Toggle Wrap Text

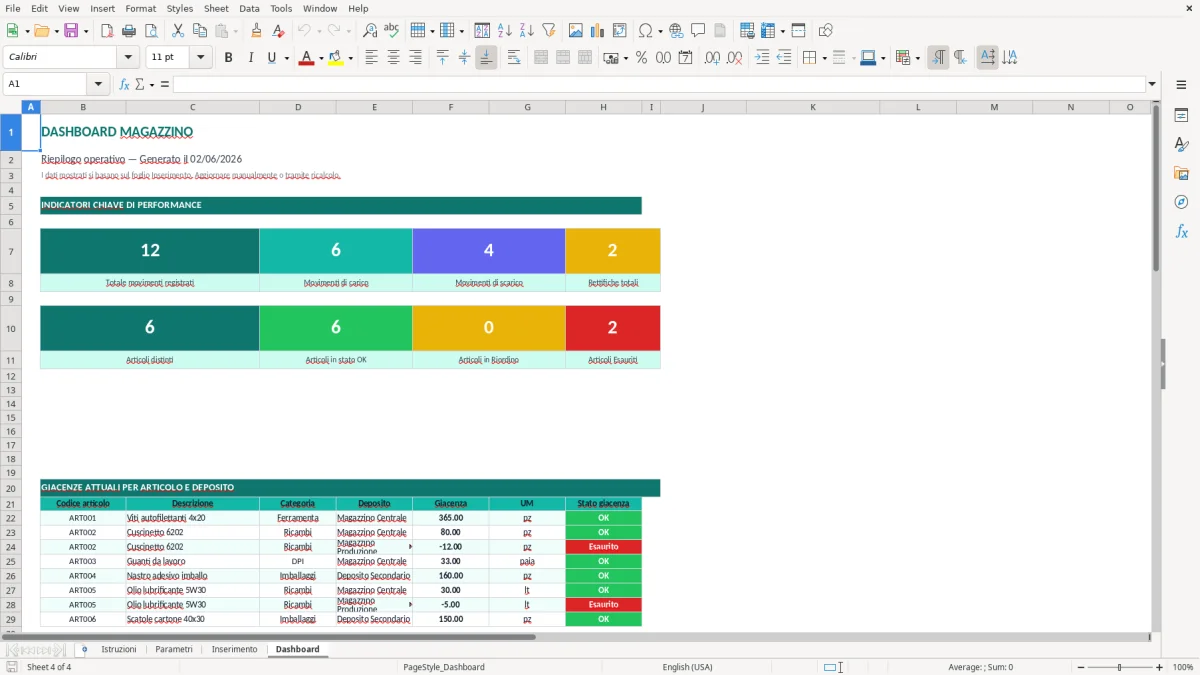pyautogui.click(x=514, y=58)
